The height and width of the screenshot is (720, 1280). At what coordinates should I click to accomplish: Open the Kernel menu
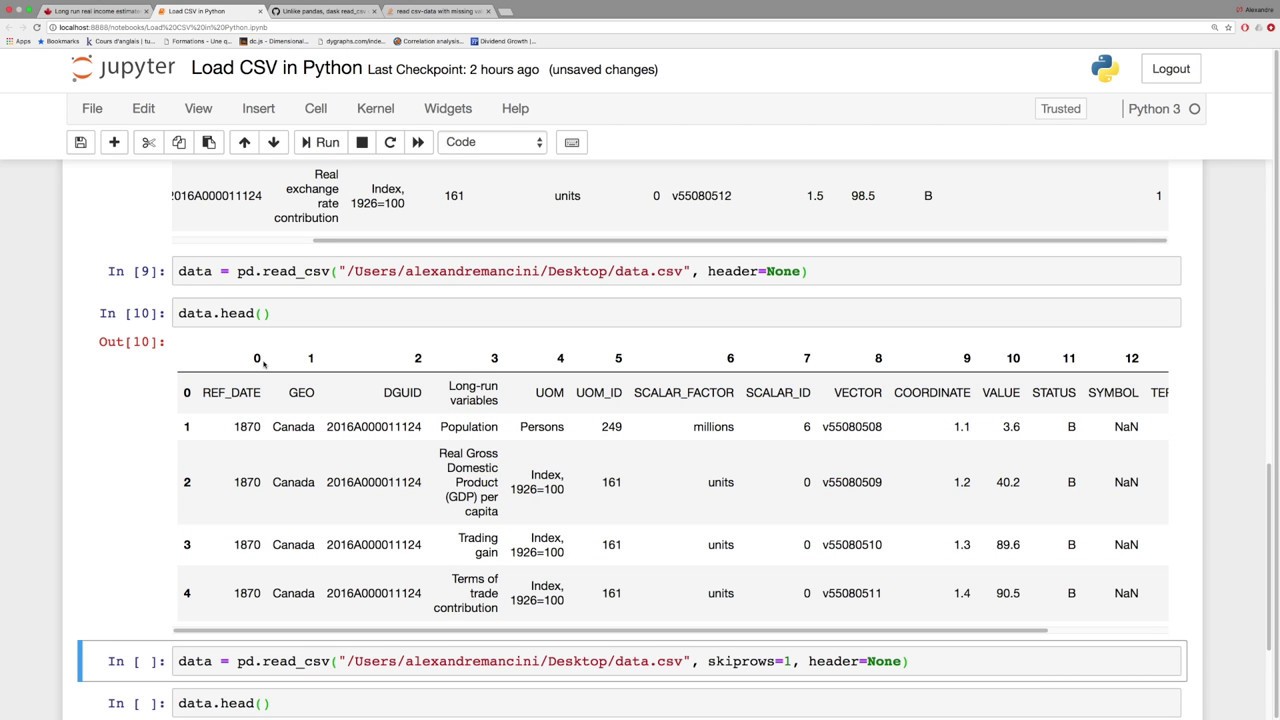(375, 108)
